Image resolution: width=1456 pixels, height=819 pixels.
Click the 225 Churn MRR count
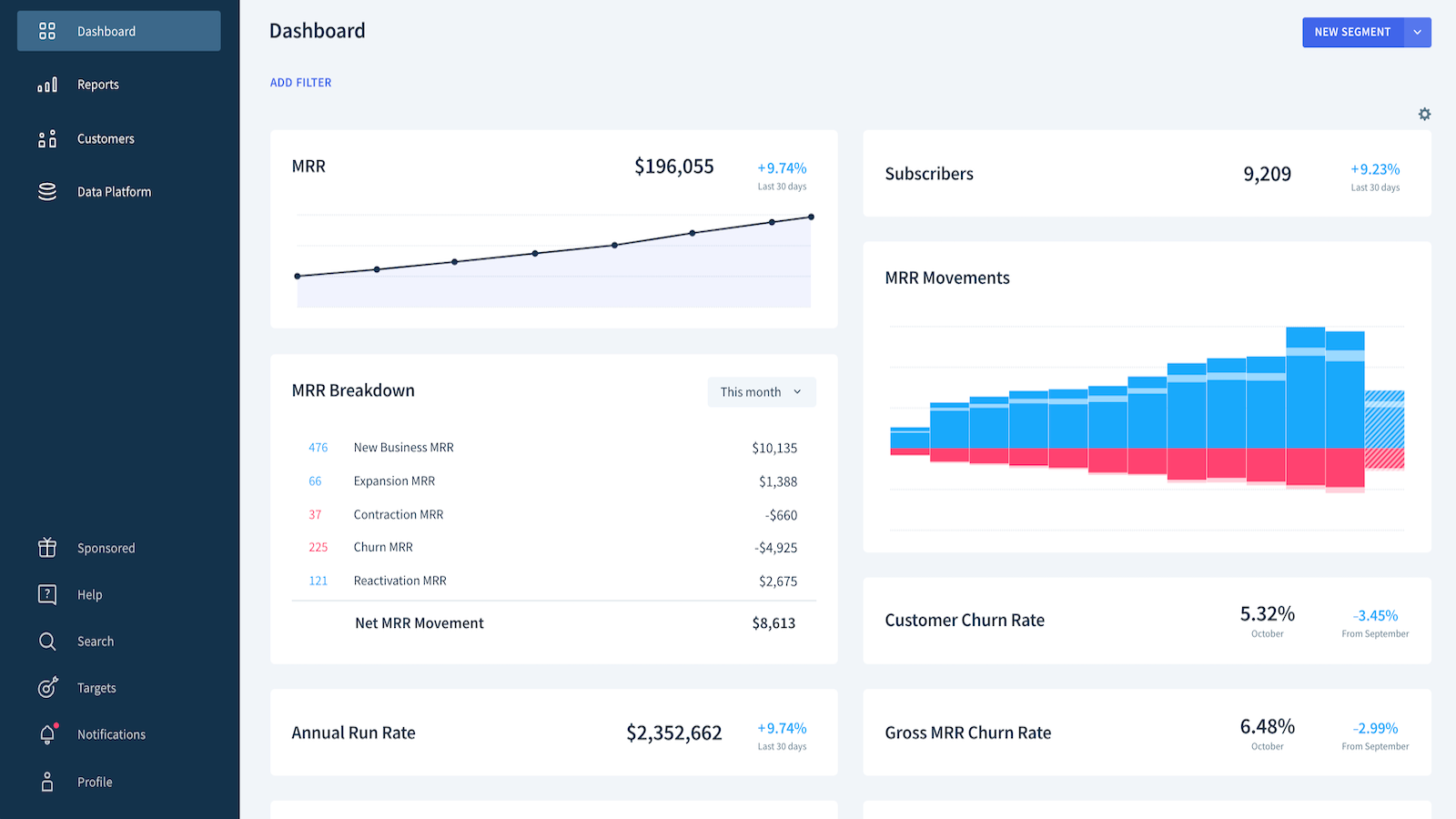pyautogui.click(x=318, y=548)
